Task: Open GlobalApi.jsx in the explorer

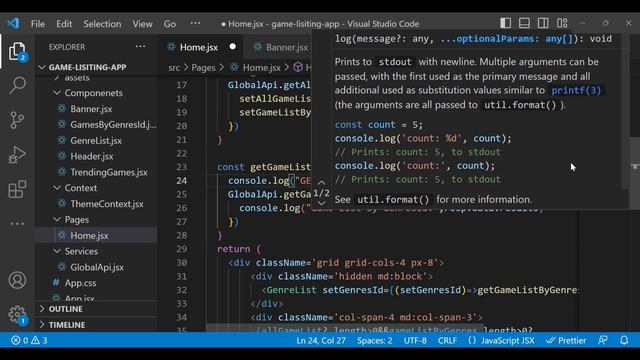Action: click(x=97, y=267)
